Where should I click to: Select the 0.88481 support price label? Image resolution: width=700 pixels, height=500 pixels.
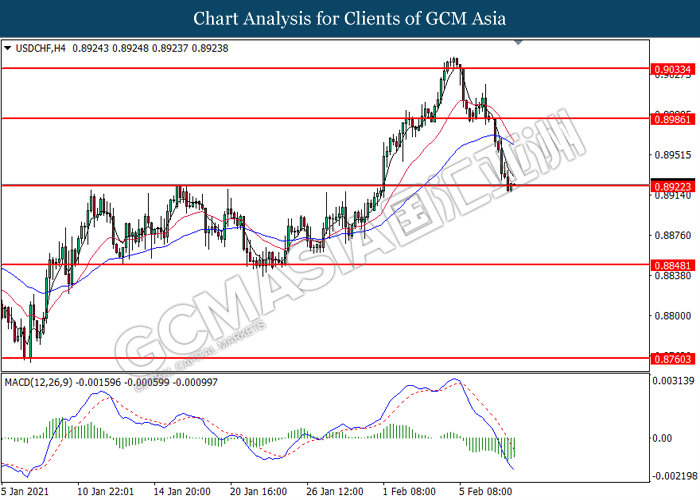[x=672, y=265]
